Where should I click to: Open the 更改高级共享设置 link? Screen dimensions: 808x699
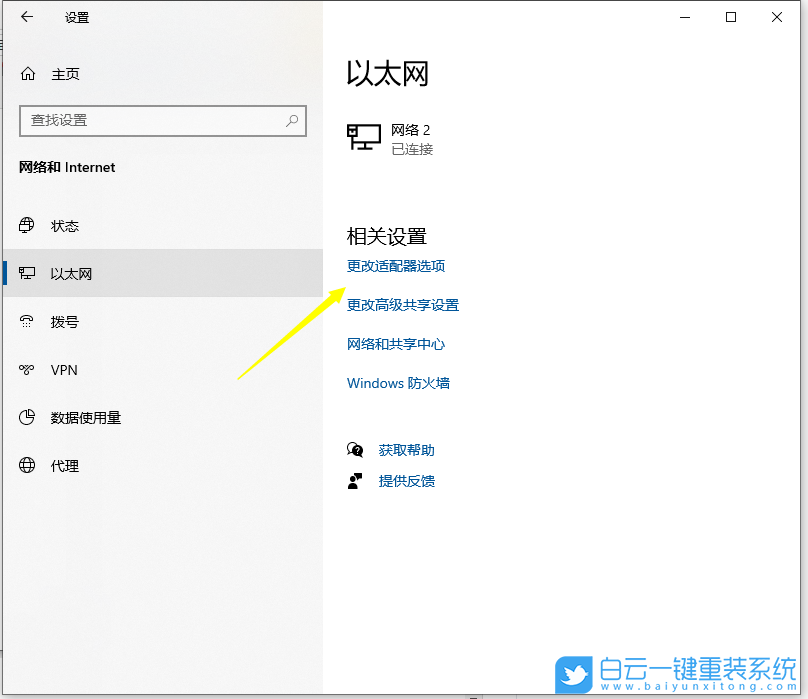click(403, 305)
